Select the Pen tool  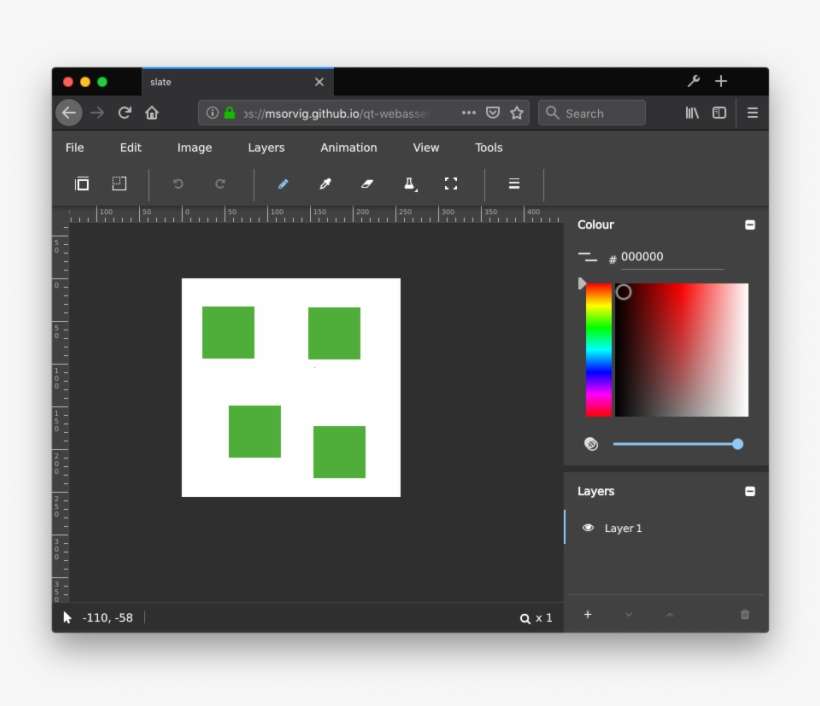(x=284, y=184)
